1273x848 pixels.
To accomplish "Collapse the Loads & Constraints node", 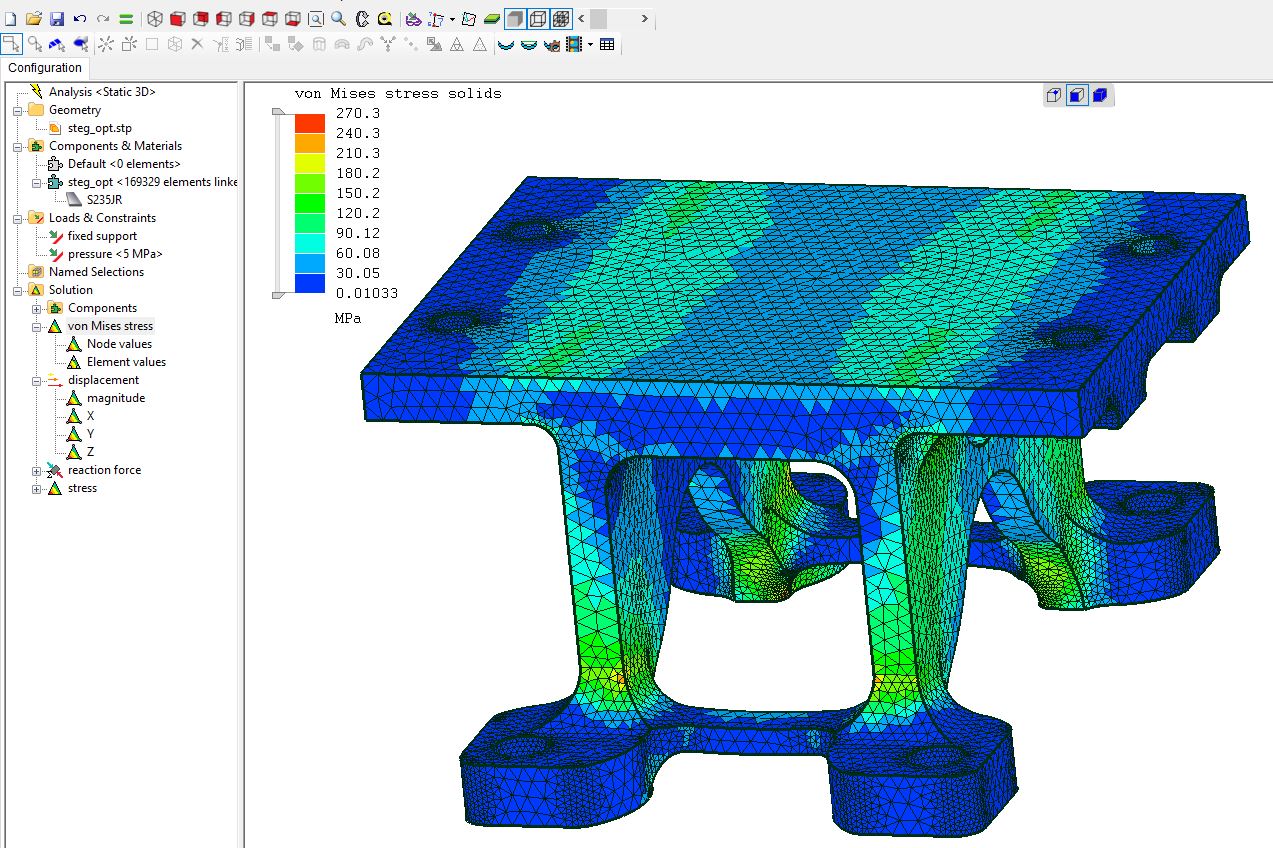I will pyautogui.click(x=18, y=218).
